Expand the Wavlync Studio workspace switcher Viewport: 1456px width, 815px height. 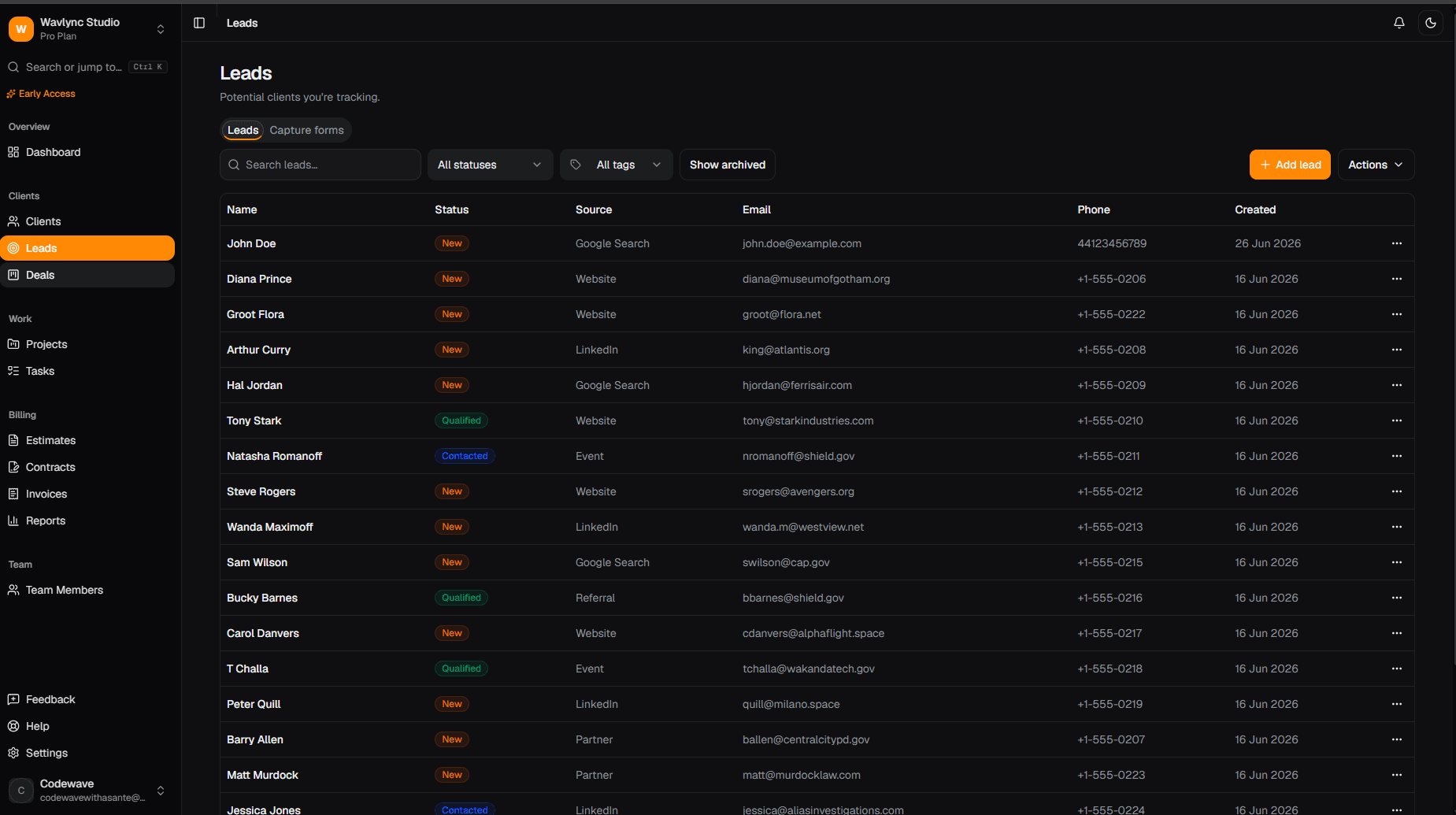87,29
